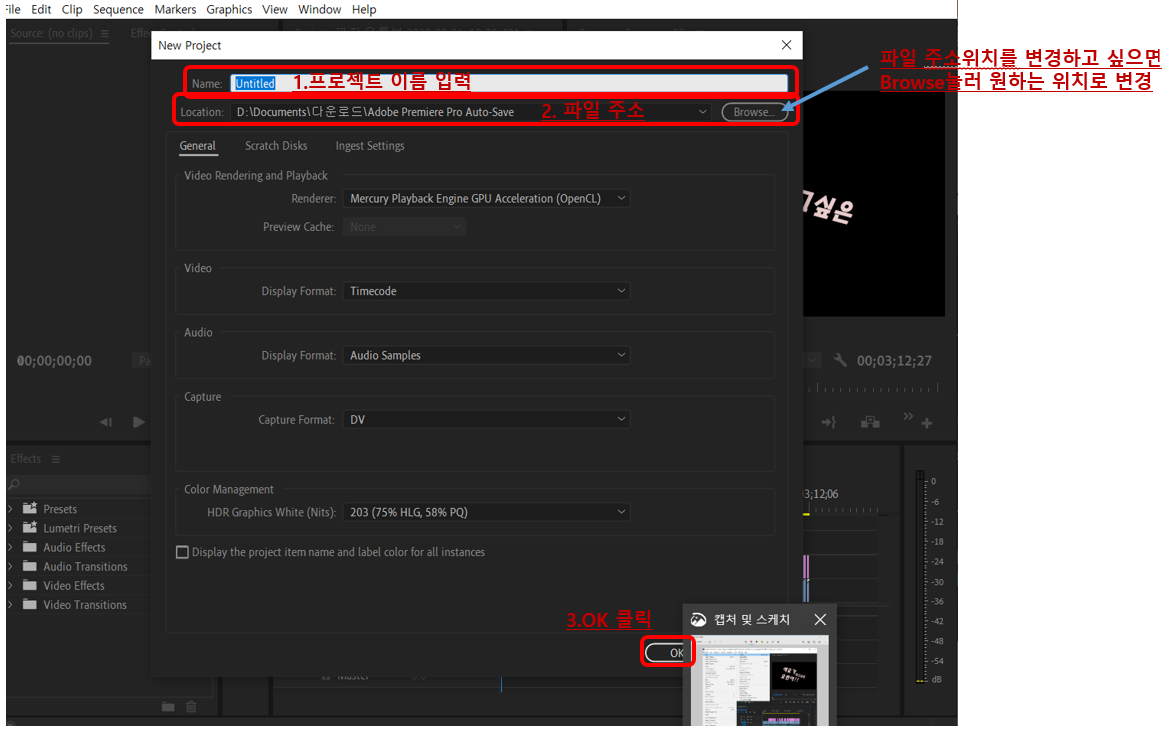Click the Video Transitions folder icon
Image resolution: width=1162 pixels, height=737 pixels.
pos(30,604)
